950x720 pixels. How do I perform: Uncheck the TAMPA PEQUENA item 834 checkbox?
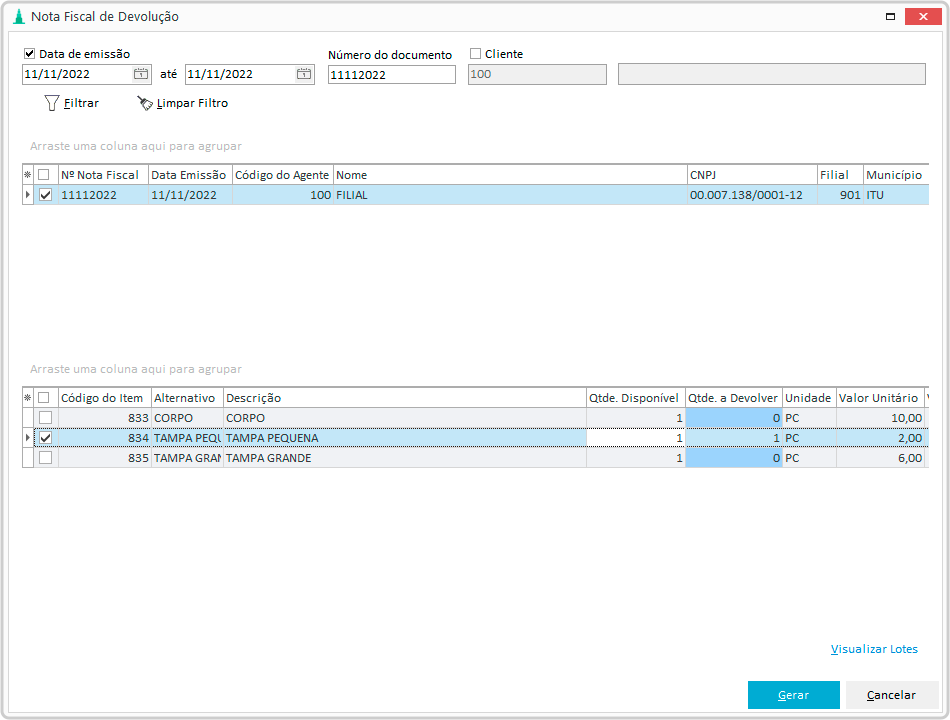[45, 438]
